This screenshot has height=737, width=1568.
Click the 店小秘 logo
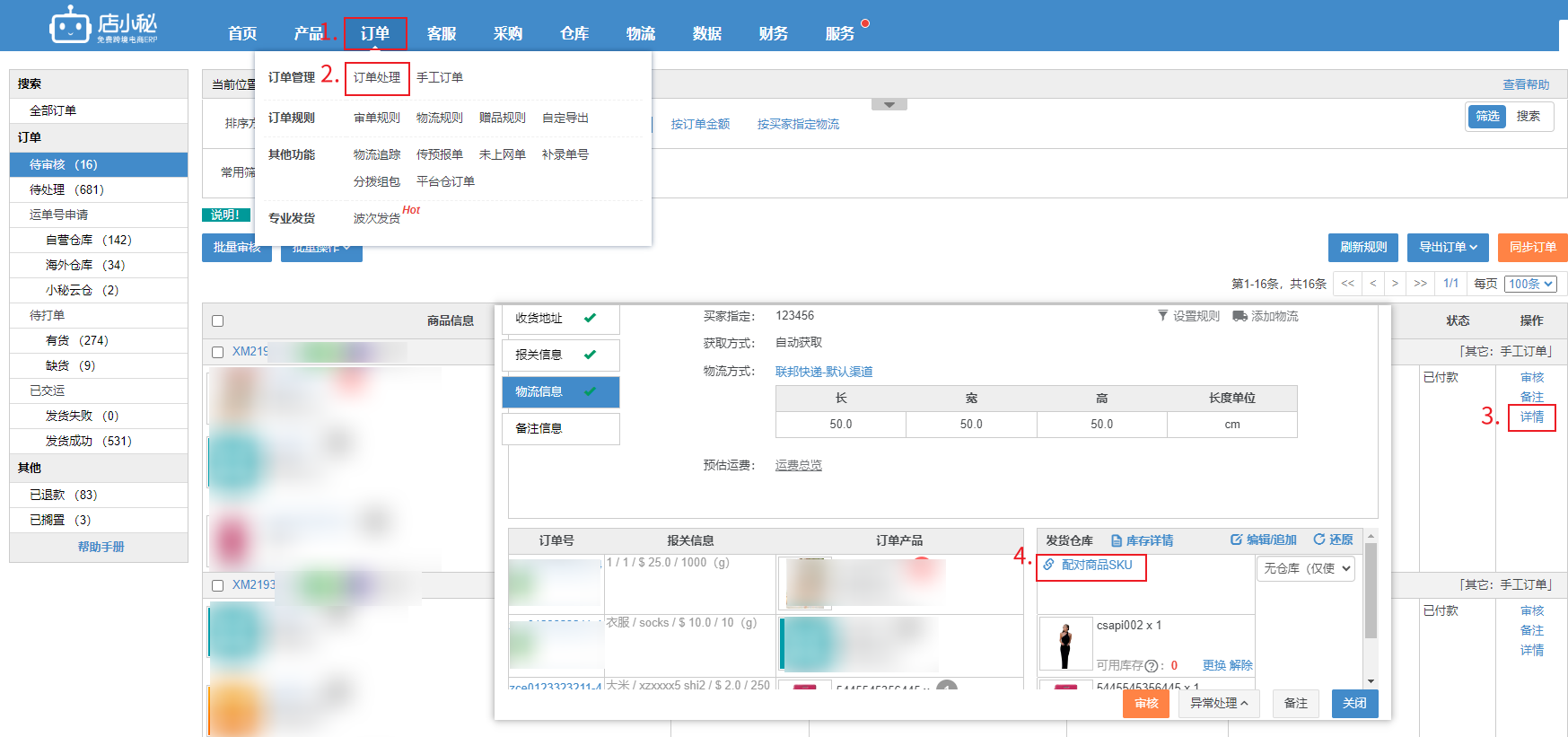(103, 24)
